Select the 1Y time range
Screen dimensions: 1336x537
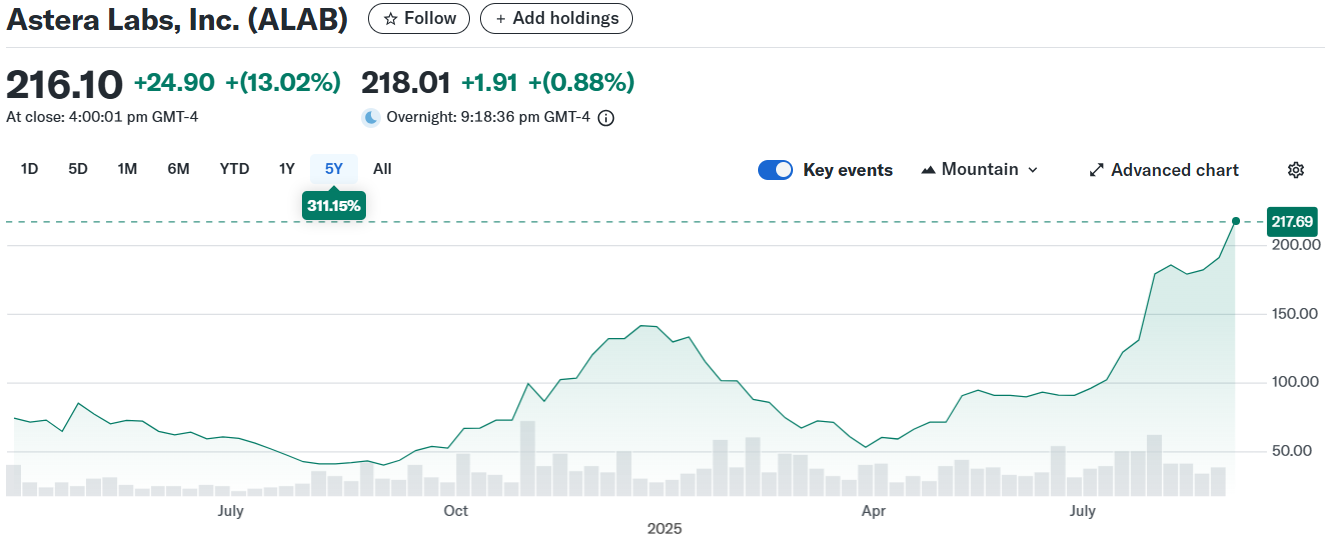pyautogui.click(x=287, y=169)
